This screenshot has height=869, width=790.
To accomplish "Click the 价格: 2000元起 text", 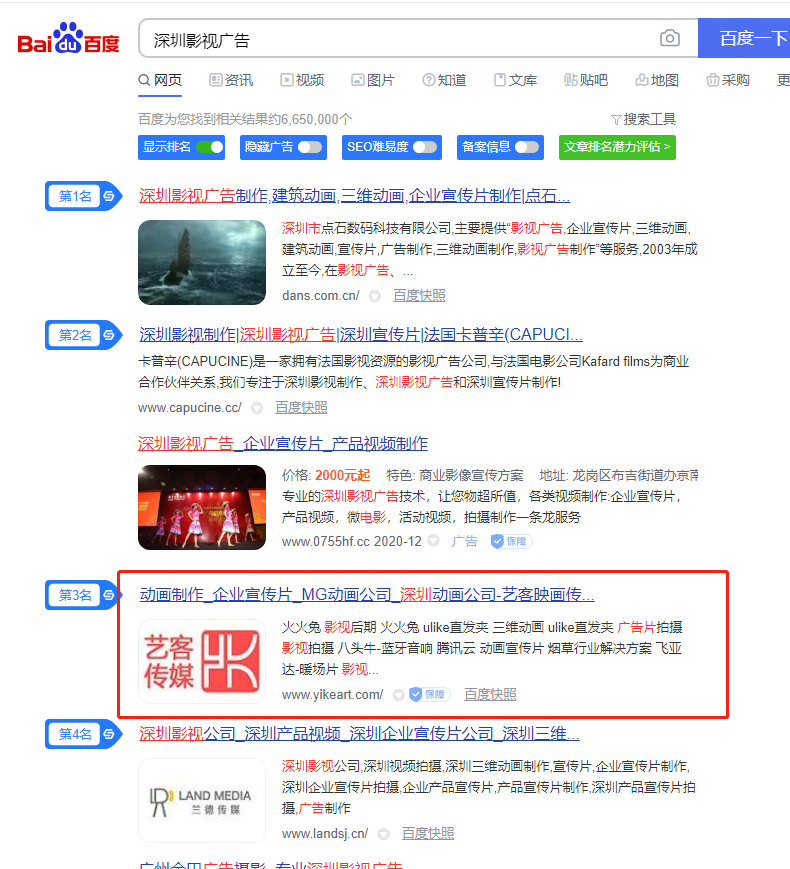I will coord(326,476).
